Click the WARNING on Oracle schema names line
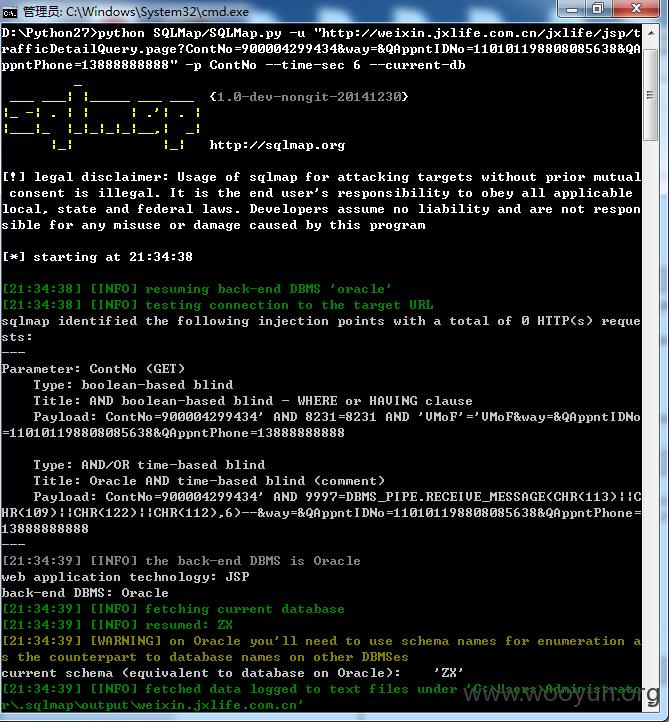 pyautogui.click(x=321, y=649)
